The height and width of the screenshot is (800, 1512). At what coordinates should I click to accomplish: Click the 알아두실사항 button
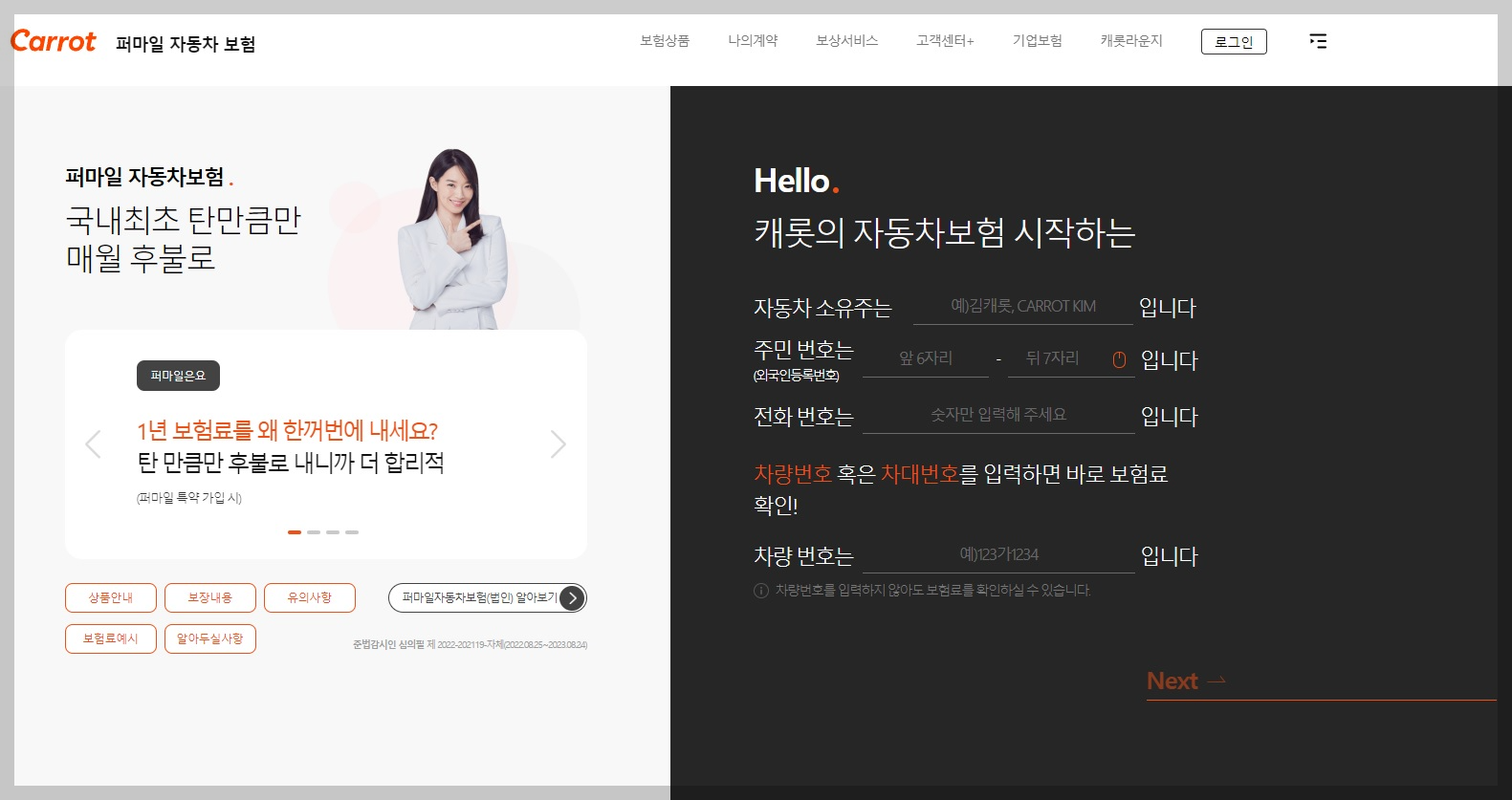pos(210,638)
